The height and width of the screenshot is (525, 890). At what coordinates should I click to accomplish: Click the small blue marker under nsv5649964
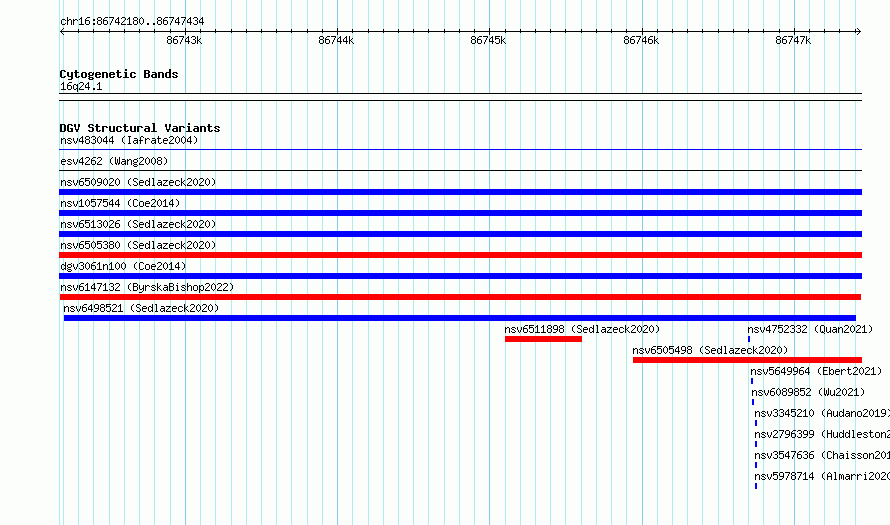tap(752, 381)
